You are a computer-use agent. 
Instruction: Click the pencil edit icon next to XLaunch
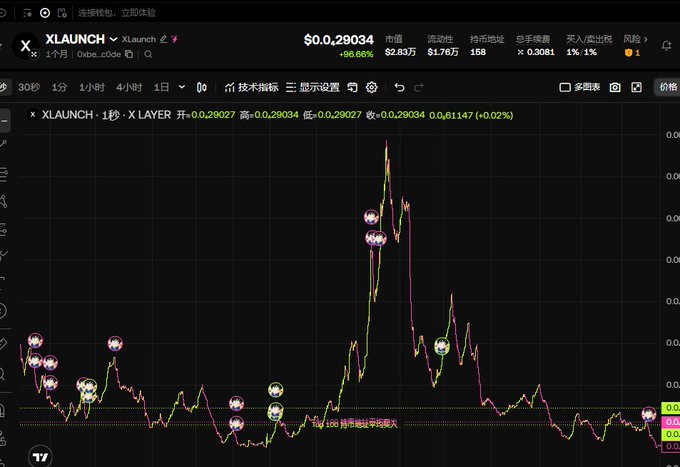pos(163,39)
